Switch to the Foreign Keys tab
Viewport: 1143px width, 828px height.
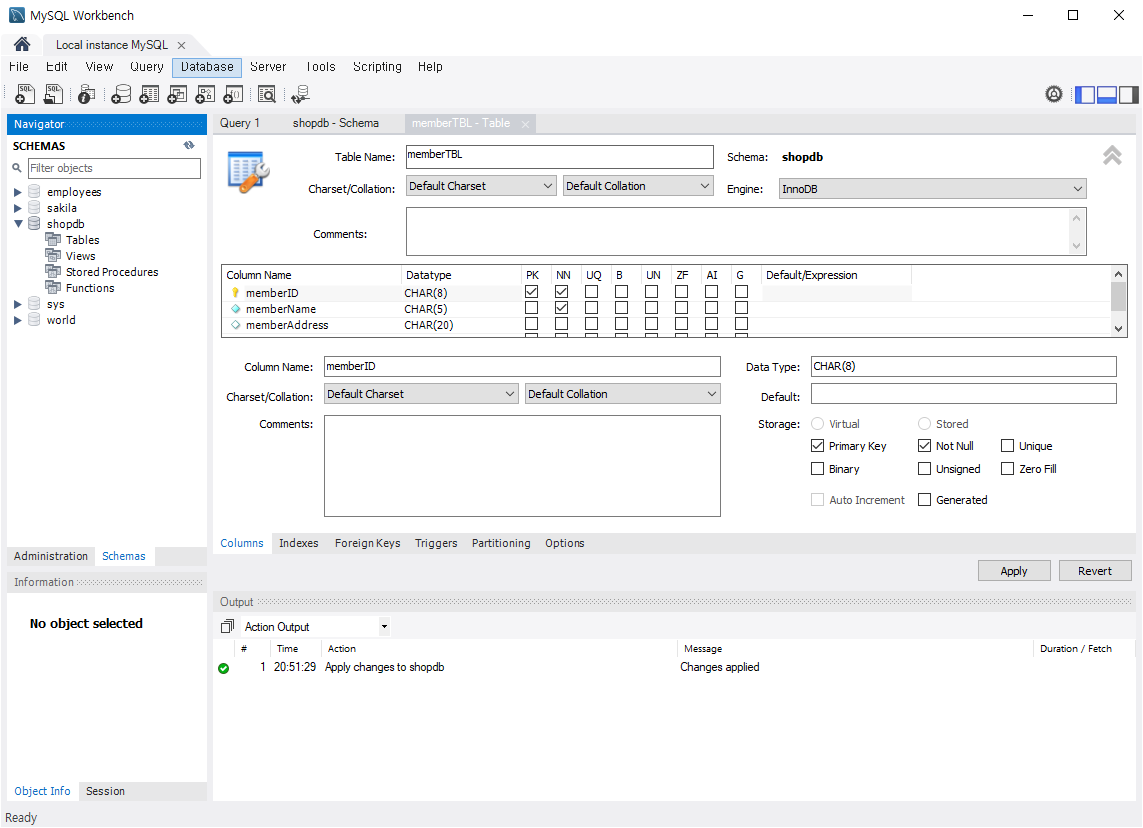tap(367, 543)
